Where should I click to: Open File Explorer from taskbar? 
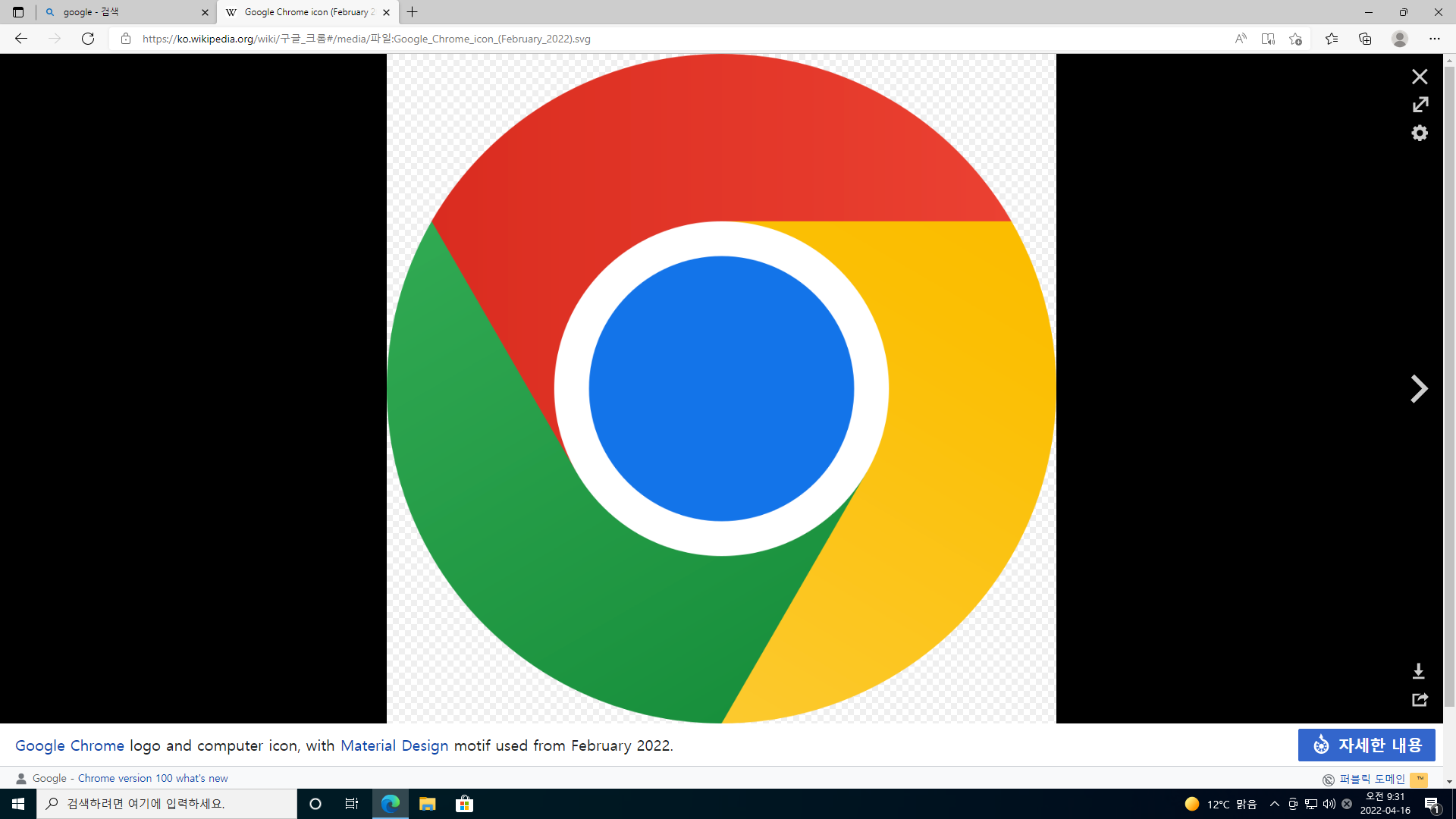428,804
